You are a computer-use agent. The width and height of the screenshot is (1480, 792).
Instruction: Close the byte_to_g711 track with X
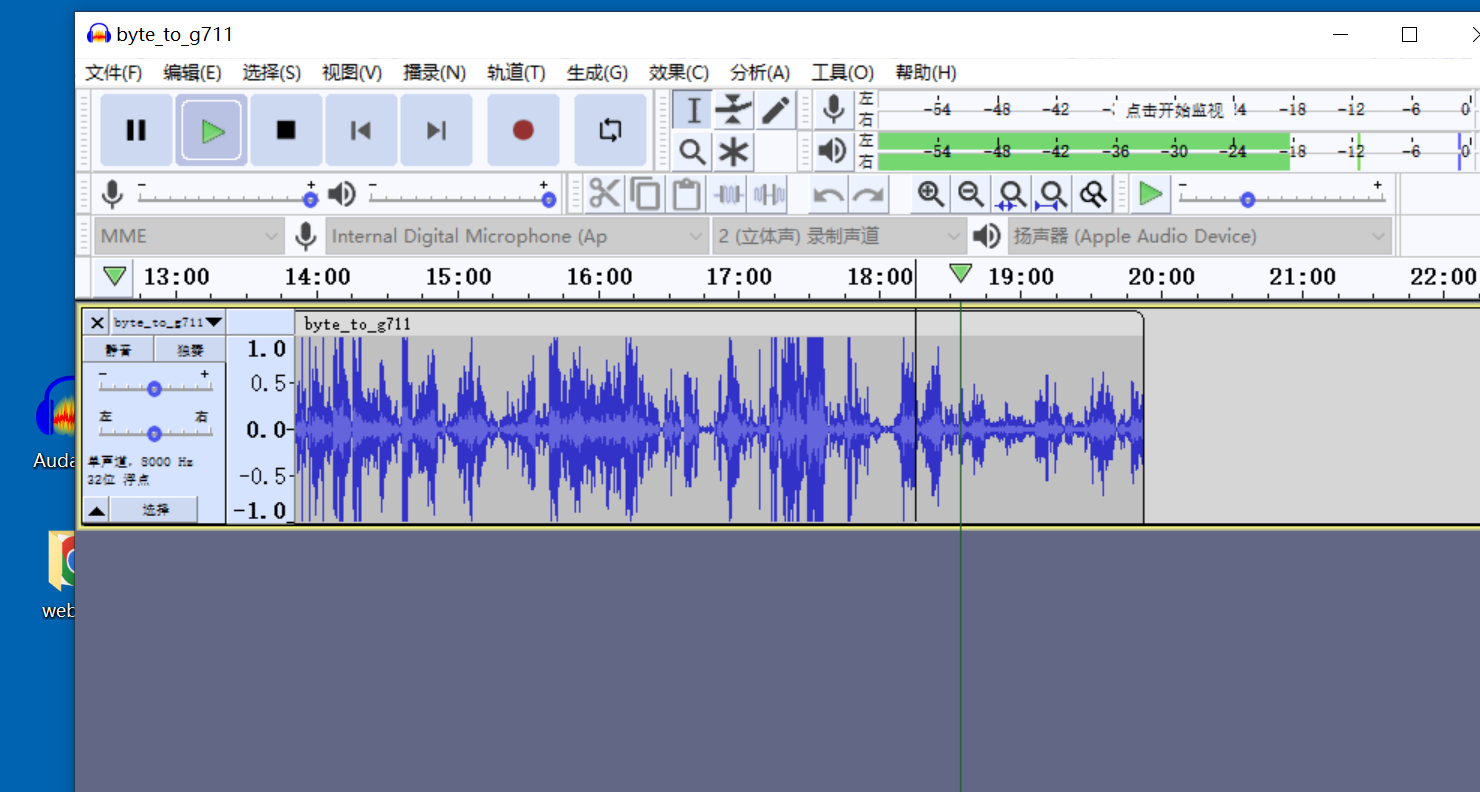click(97, 322)
